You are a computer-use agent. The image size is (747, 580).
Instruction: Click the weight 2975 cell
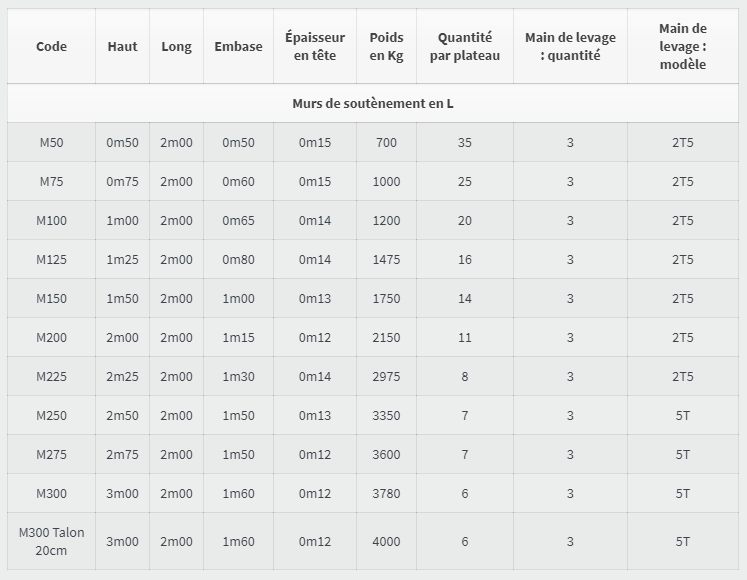click(386, 377)
